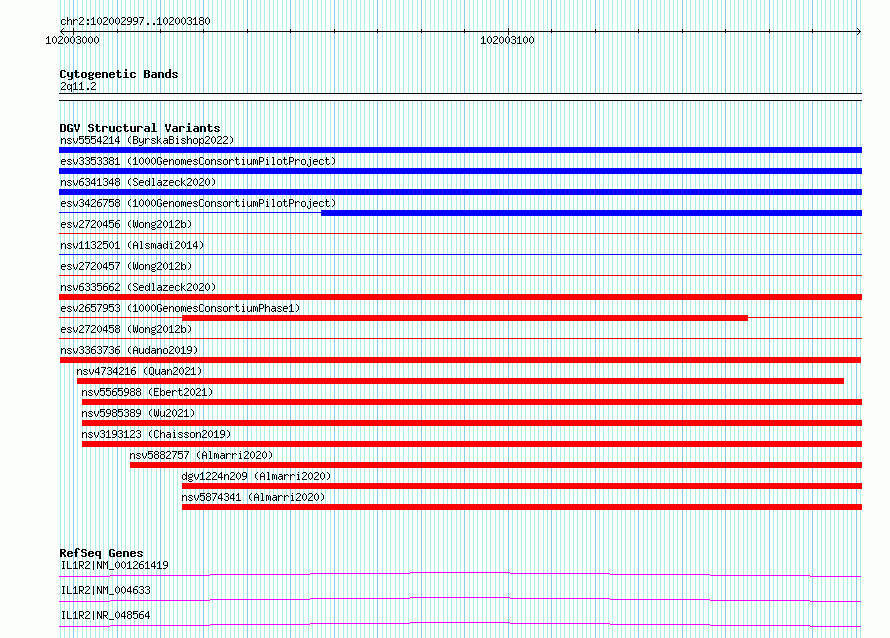Image resolution: width=890 pixels, height=638 pixels.
Task: Click the 102003100 ruler coordinate
Action: pos(507,40)
